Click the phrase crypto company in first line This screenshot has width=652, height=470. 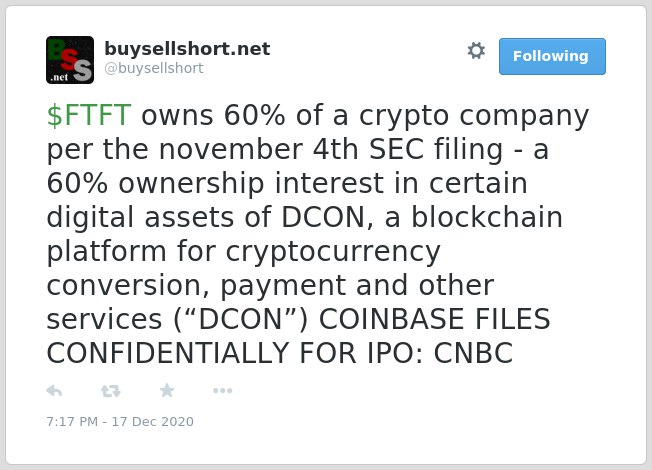tap(474, 115)
